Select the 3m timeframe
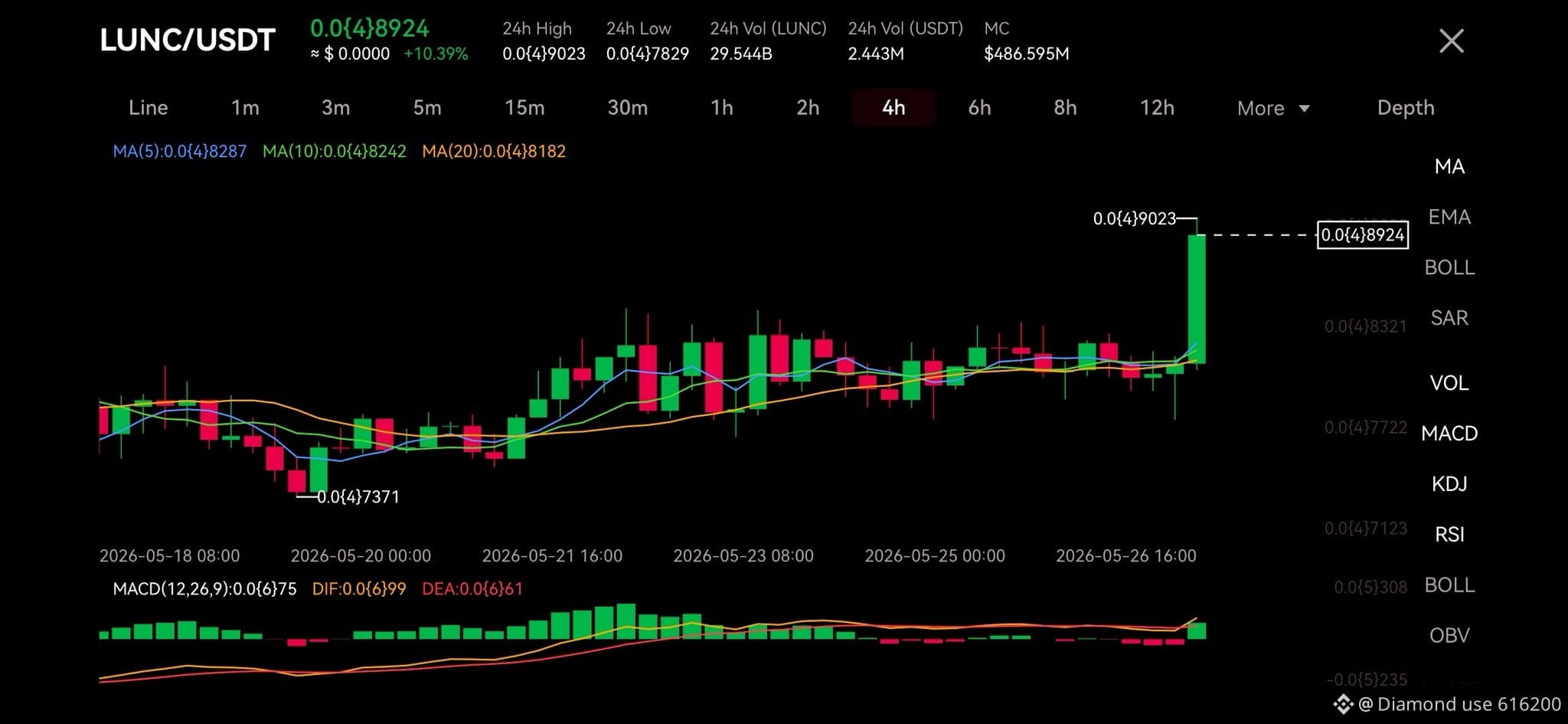1568x724 pixels. click(335, 107)
